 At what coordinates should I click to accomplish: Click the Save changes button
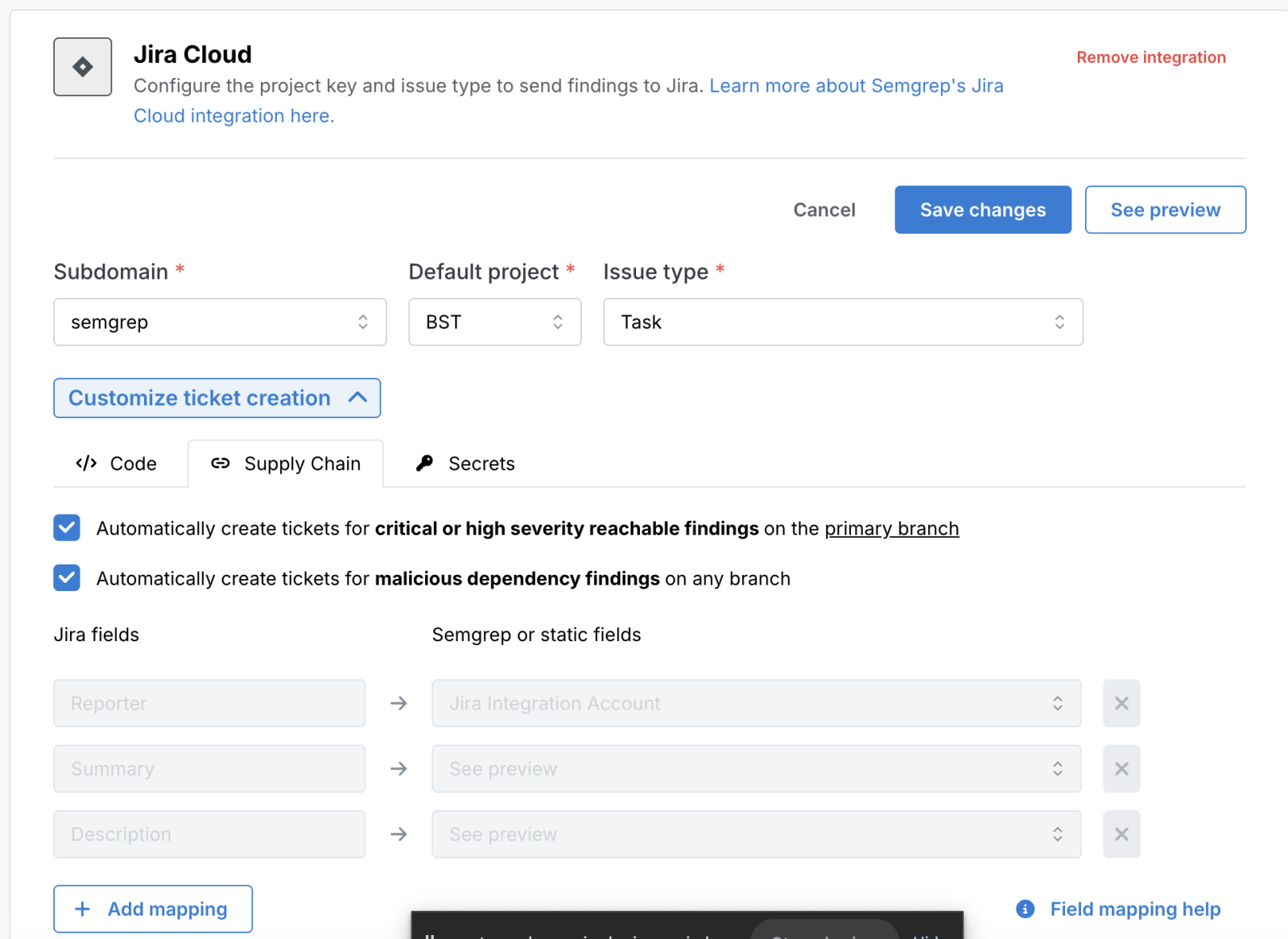[x=982, y=210]
